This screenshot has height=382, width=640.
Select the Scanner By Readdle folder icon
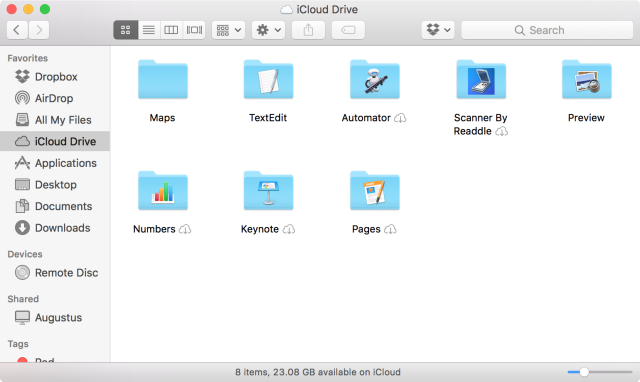481,80
